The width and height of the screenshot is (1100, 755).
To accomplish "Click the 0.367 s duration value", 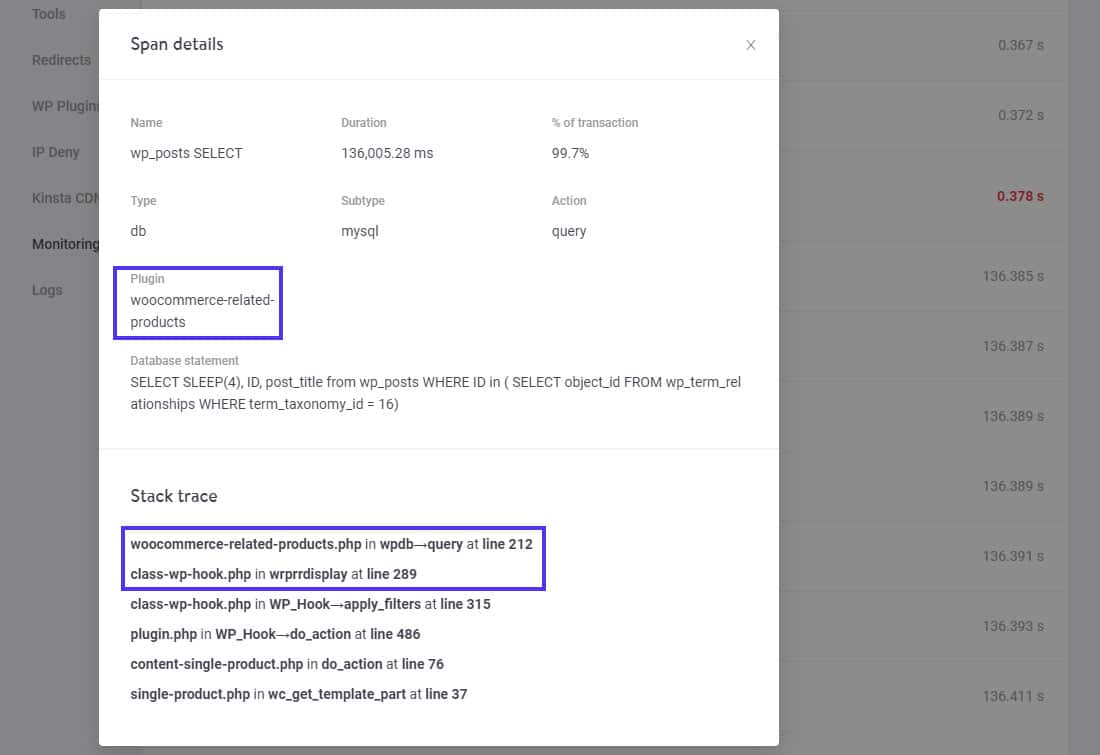I will [x=1021, y=45].
